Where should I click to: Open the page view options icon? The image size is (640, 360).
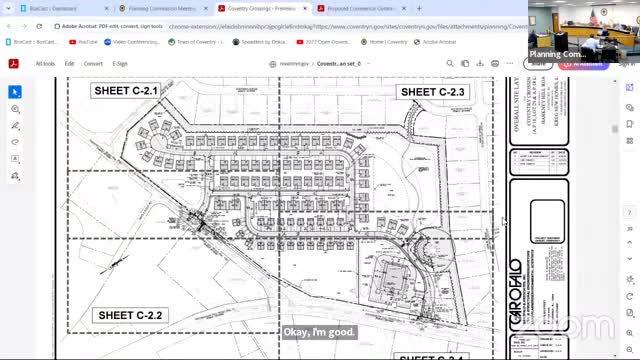pyautogui.click(x=629, y=313)
